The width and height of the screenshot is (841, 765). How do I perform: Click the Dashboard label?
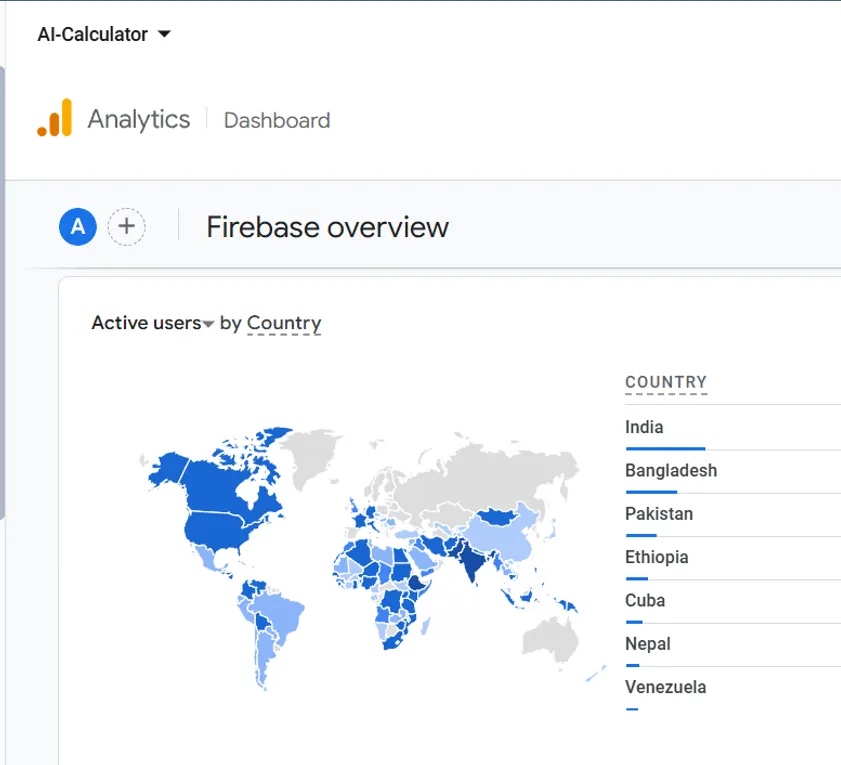pyautogui.click(x=276, y=120)
